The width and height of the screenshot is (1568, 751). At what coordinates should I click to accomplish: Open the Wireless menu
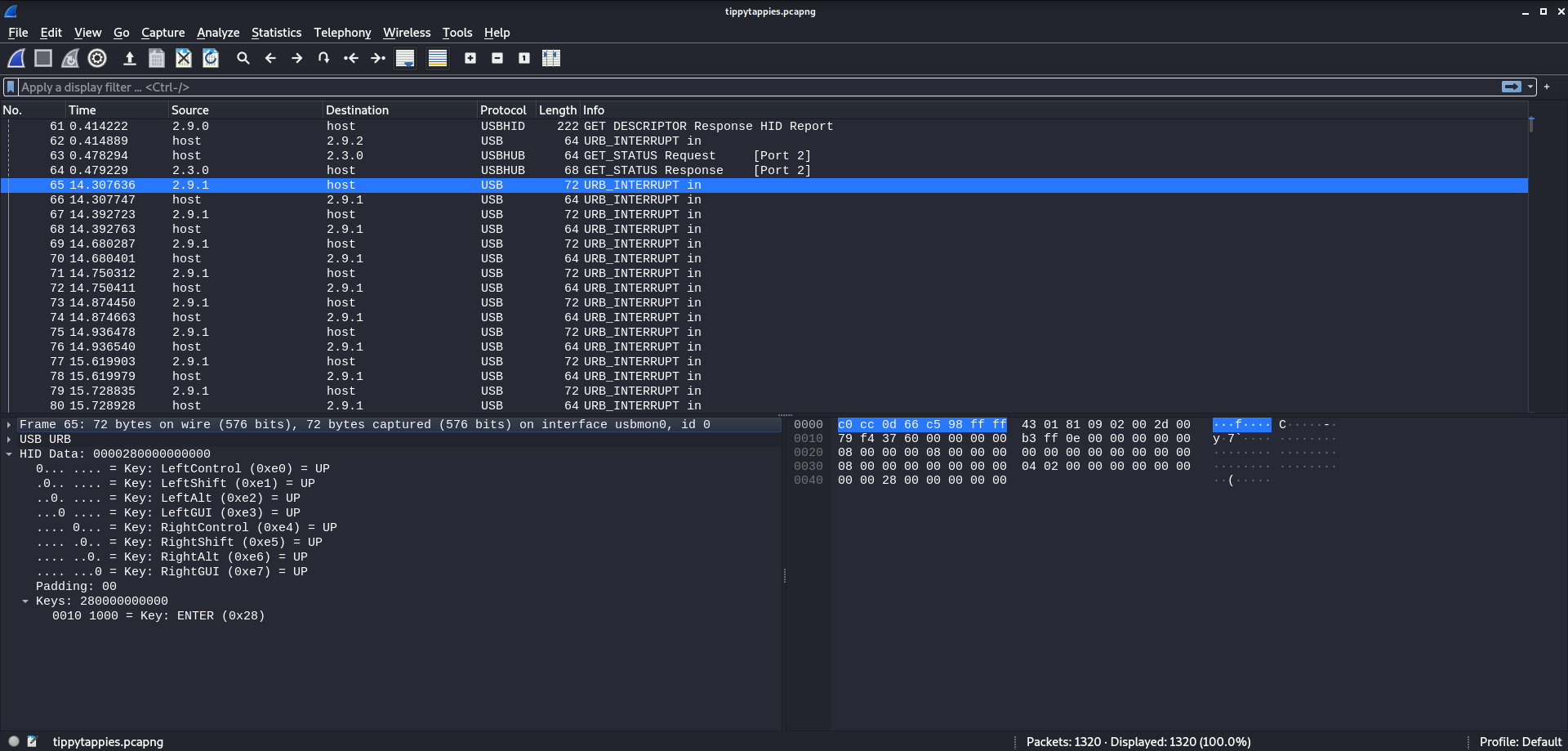tap(407, 33)
